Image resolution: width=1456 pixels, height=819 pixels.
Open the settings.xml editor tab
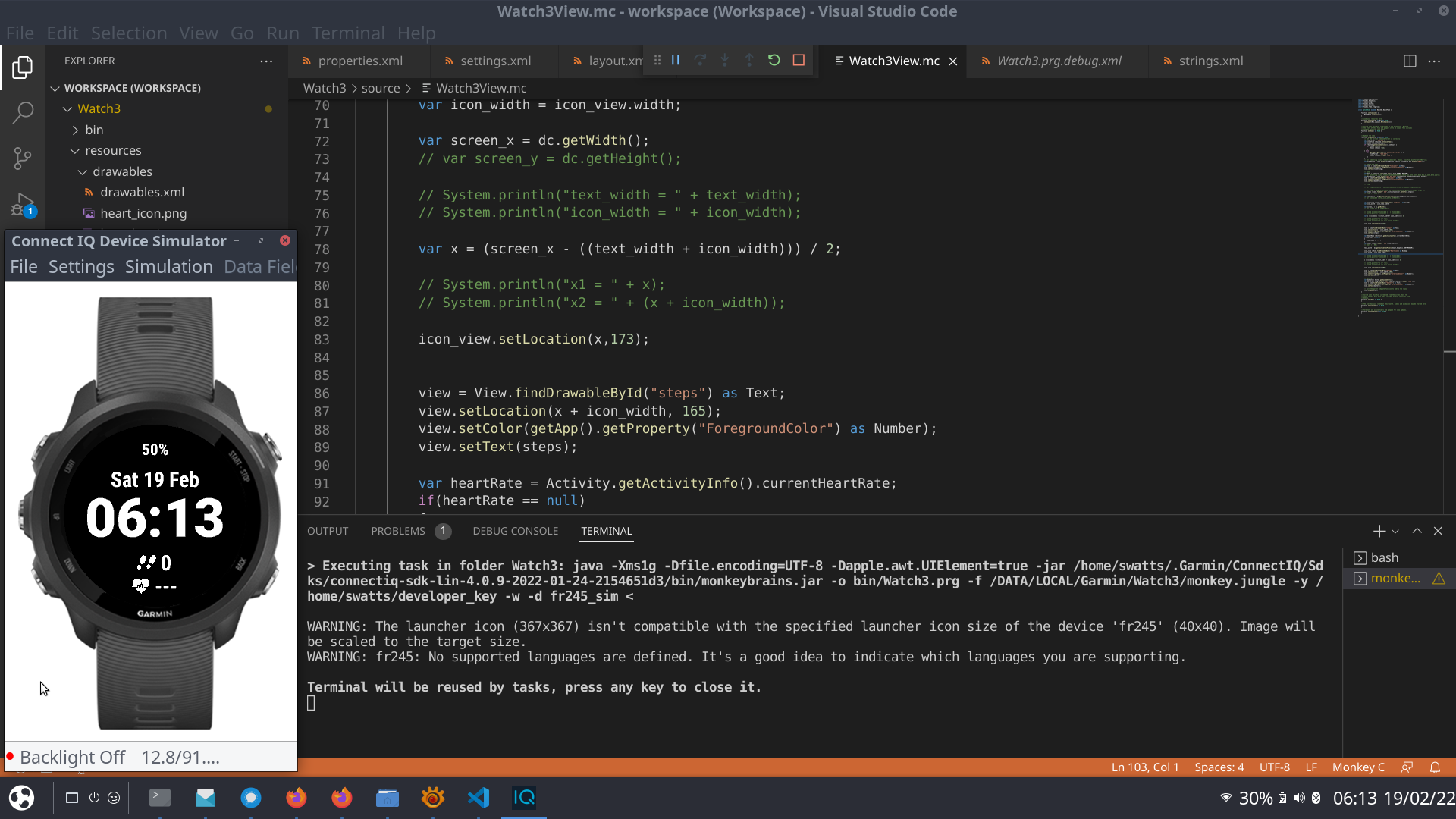pos(495,61)
